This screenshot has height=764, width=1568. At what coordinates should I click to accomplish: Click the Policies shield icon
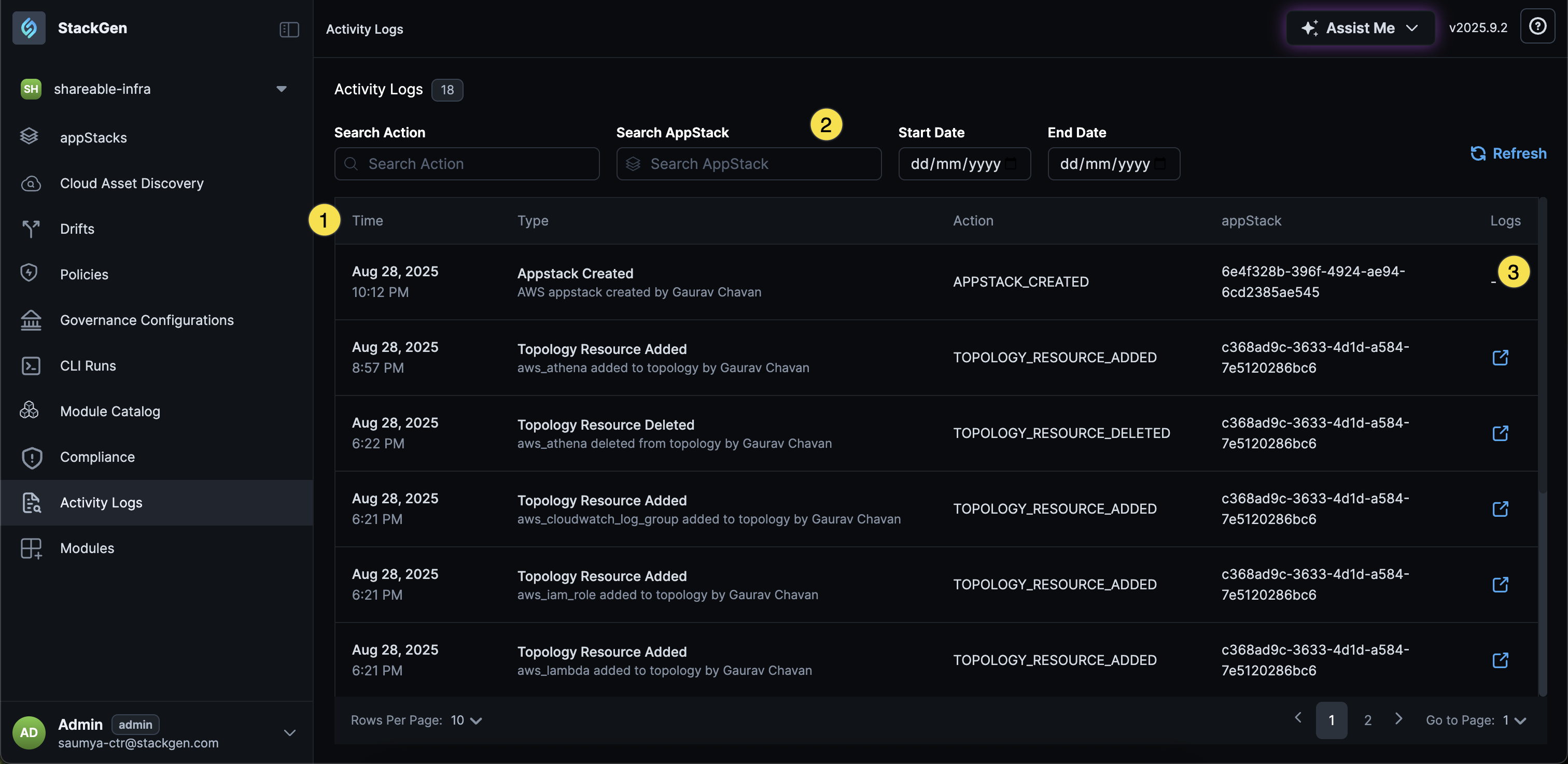[x=29, y=274]
